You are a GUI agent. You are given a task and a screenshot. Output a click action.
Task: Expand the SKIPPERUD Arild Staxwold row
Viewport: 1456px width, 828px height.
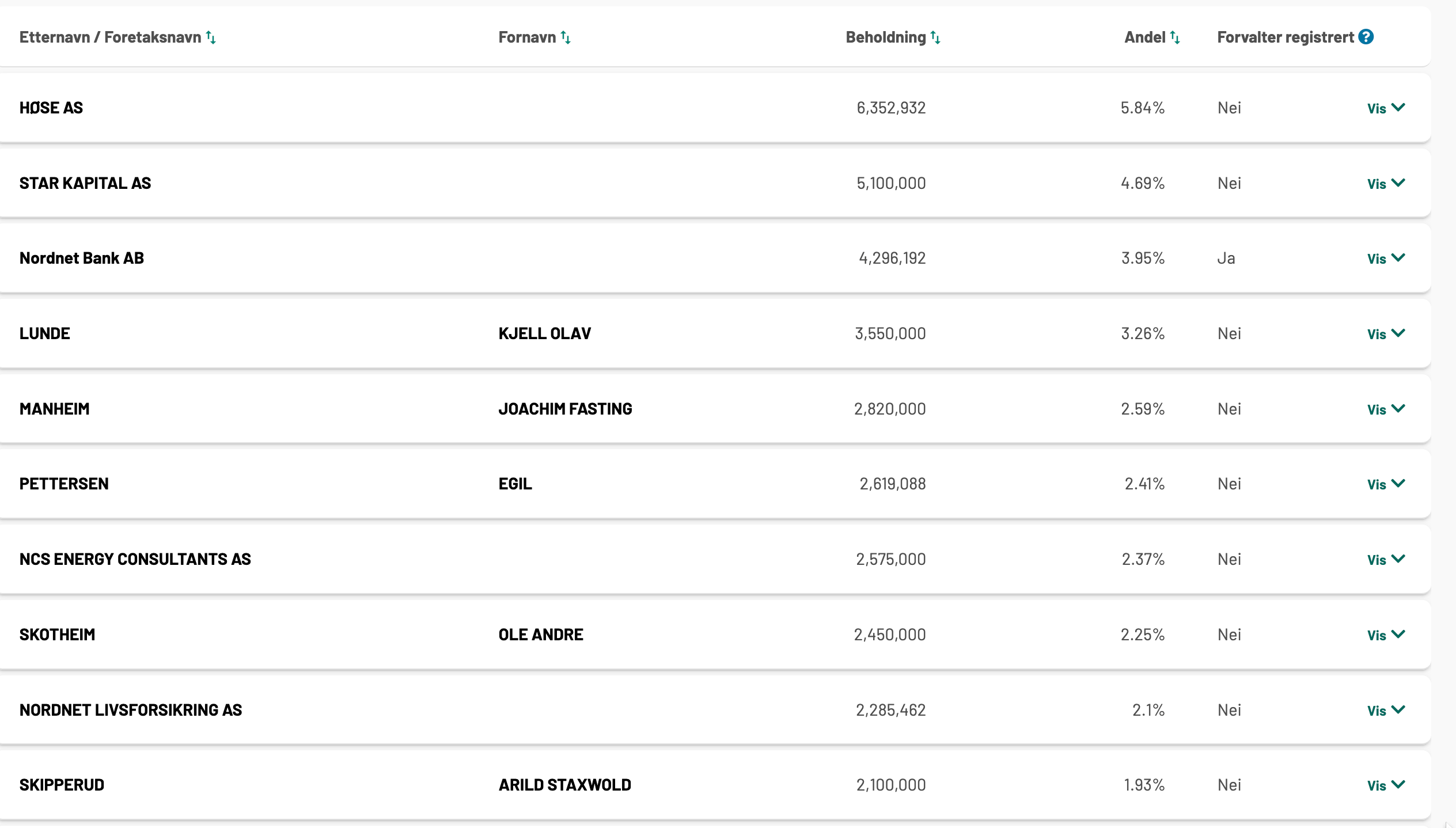coord(1386,785)
